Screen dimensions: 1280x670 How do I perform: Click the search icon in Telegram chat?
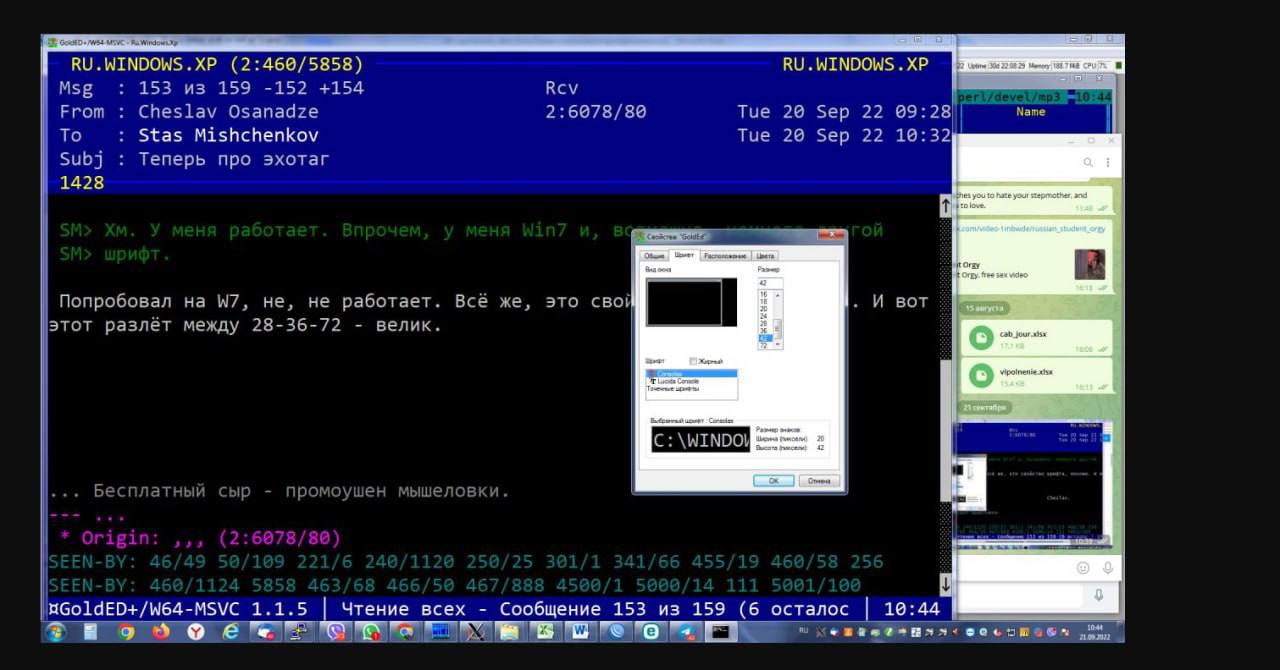coord(1088,162)
